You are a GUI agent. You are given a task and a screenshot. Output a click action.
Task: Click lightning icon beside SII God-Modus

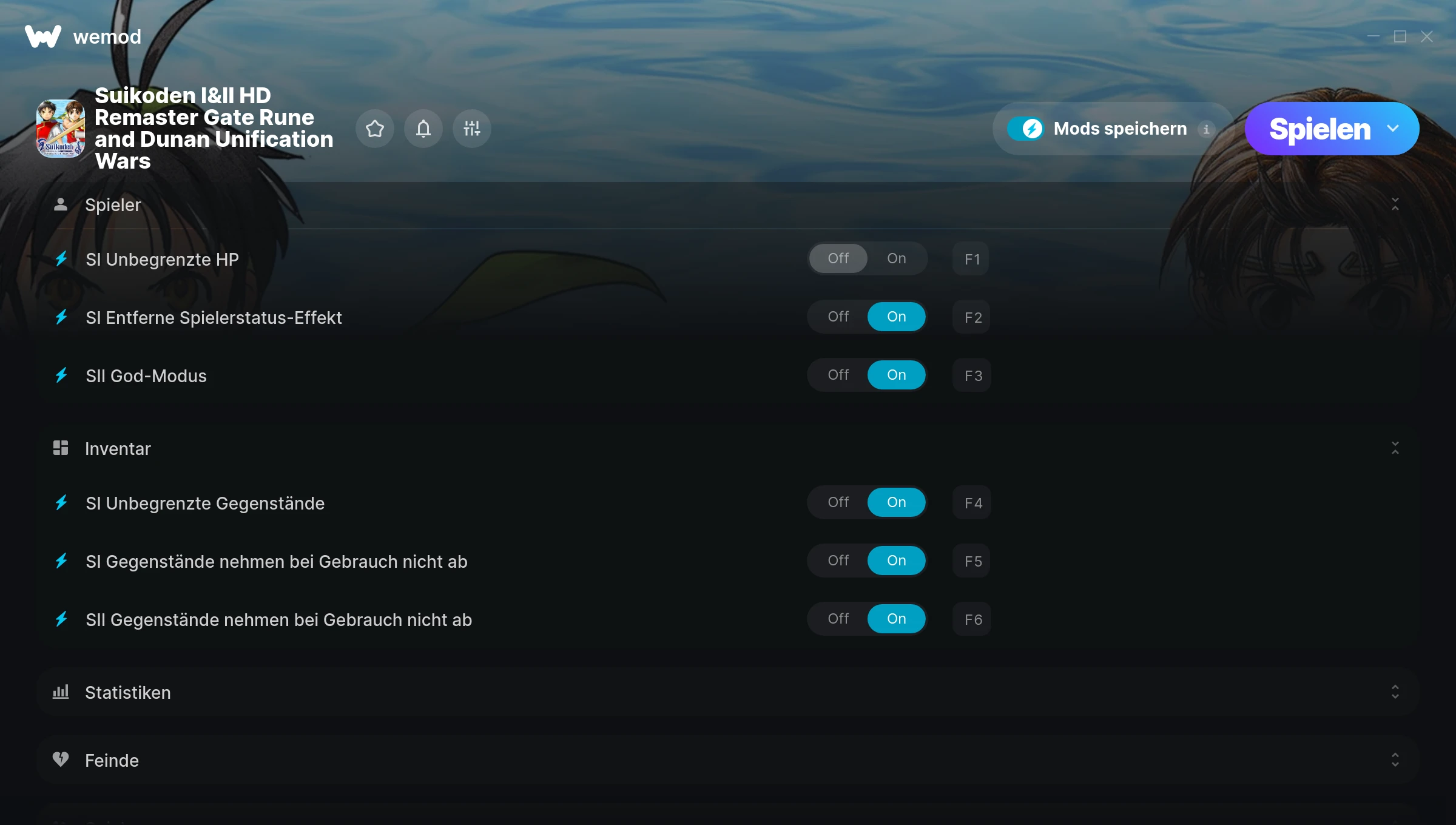tap(61, 375)
